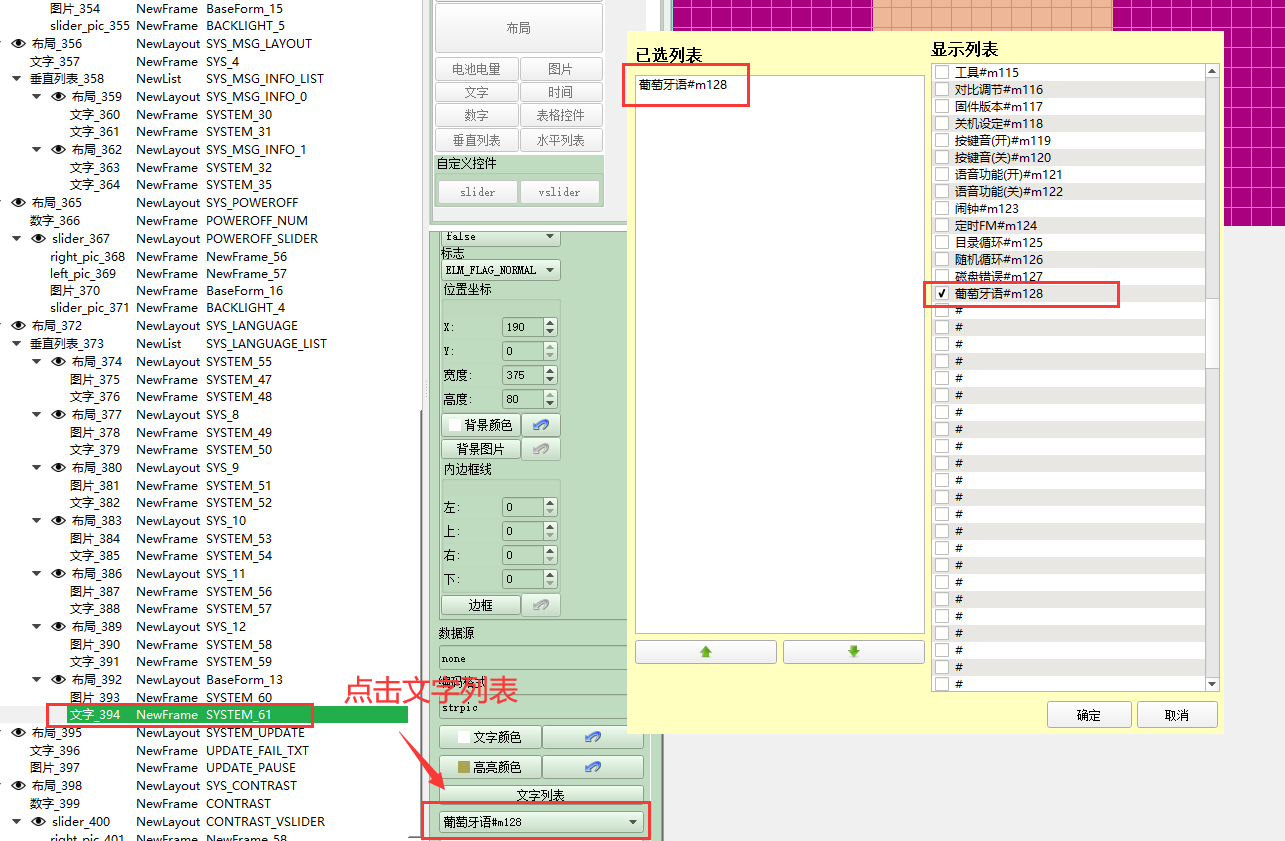Image resolution: width=1285 pixels, height=841 pixels.
Task: Tick the 关机设定#m118 checkbox
Action: (x=941, y=123)
